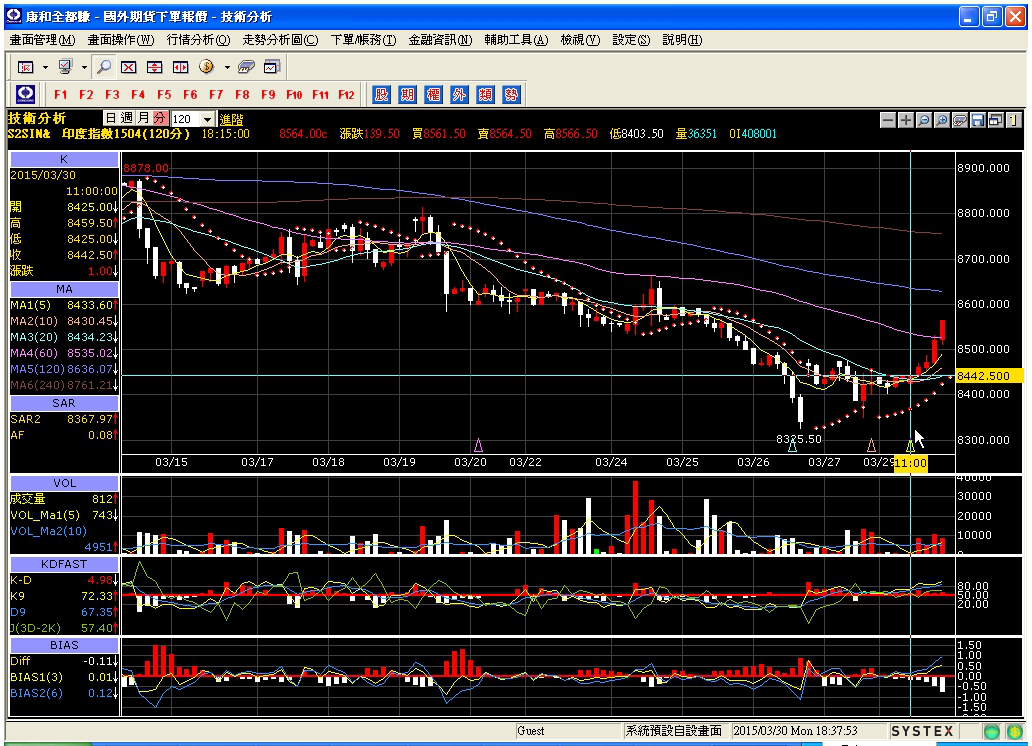Viewport: 1032px width, 746px height.
Task: Expand the arrow beside the monitor icon
Action: 84,67
